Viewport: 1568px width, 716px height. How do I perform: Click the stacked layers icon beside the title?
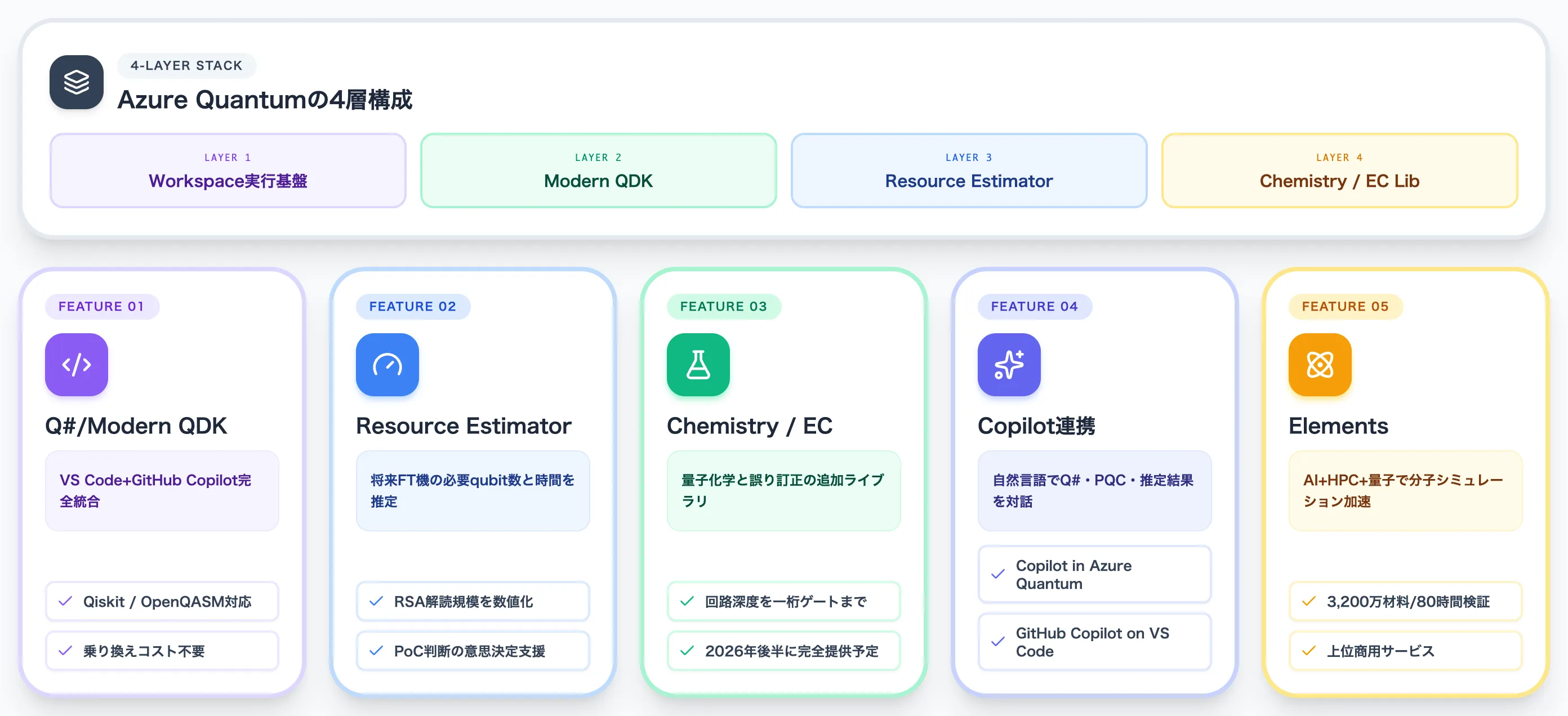76,82
